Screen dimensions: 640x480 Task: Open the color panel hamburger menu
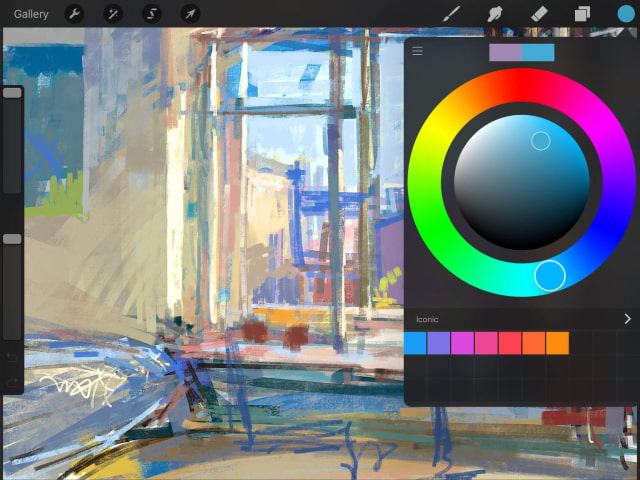[x=417, y=51]
